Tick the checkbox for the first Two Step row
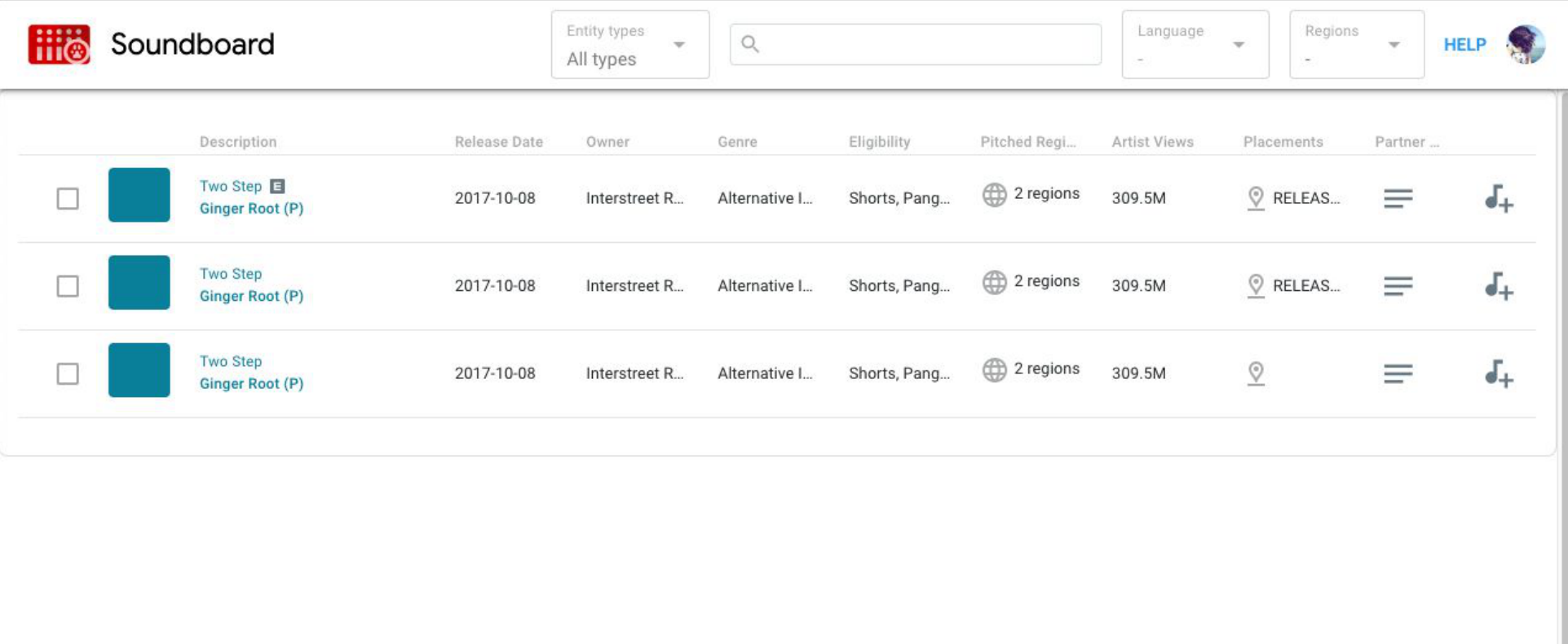The width and height of the screenshot is (1568, 644). click(x=68, y=198)
